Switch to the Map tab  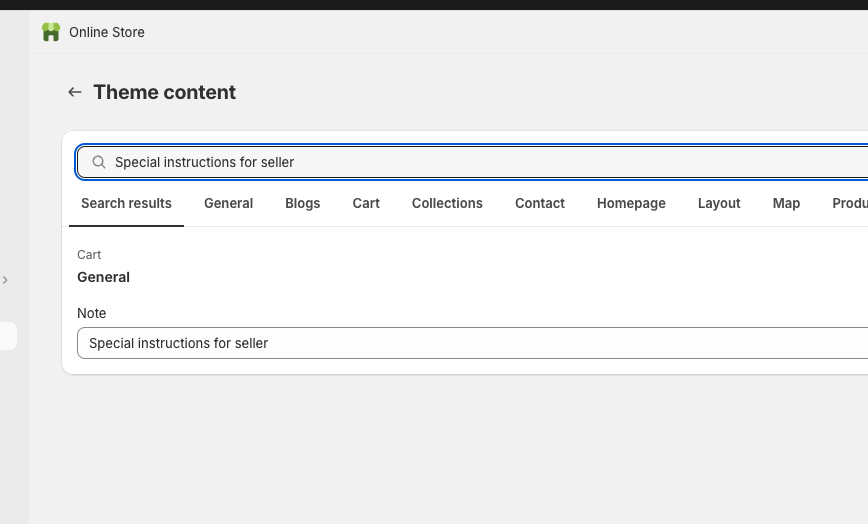(x=786, y=203)
